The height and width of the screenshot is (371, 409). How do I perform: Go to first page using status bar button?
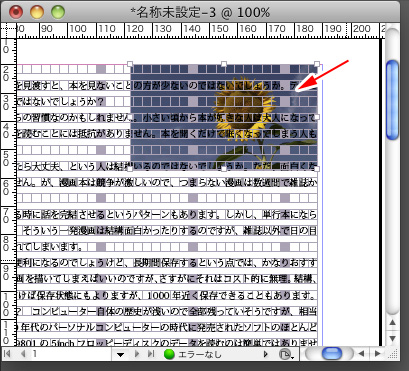tap(7, 354)
